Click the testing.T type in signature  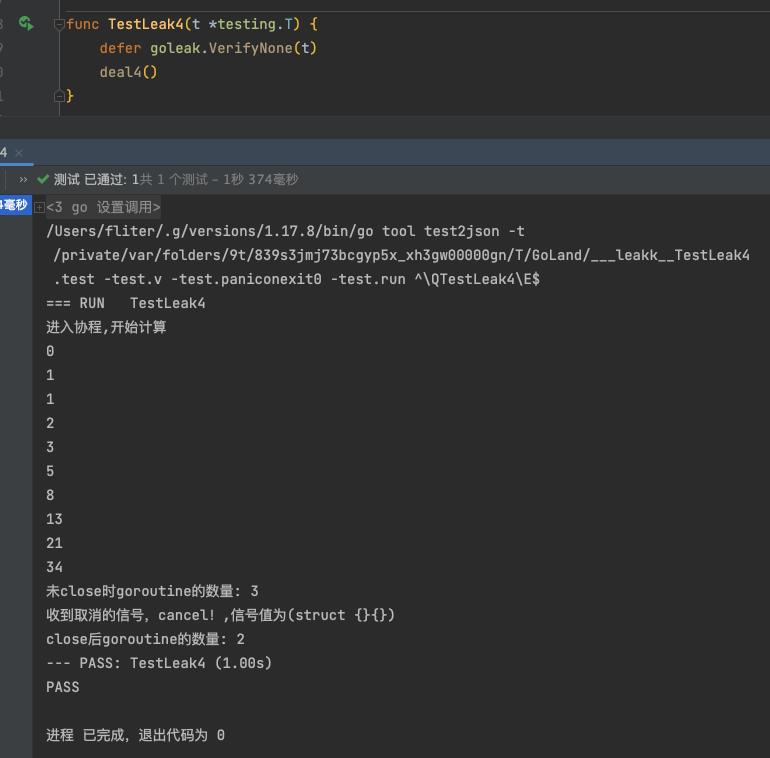pos(254,23)
